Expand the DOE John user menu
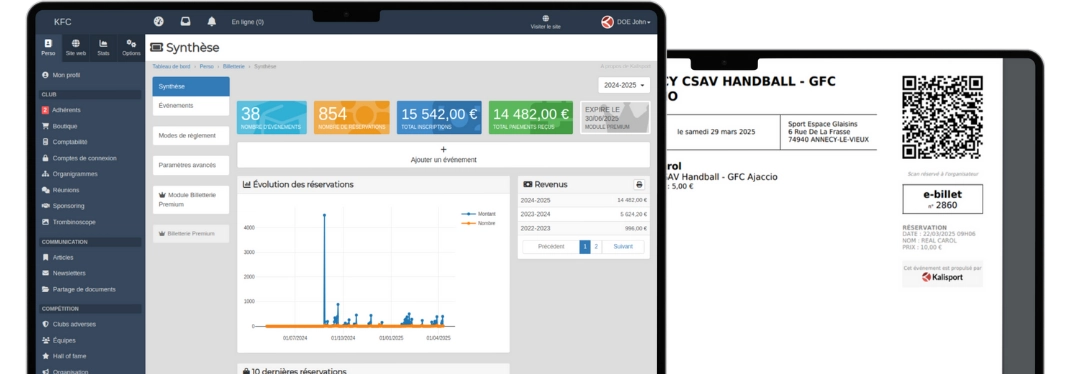The width and height of the screenshot is (1070, 374). pyautogui.click(x=626, y=22)
